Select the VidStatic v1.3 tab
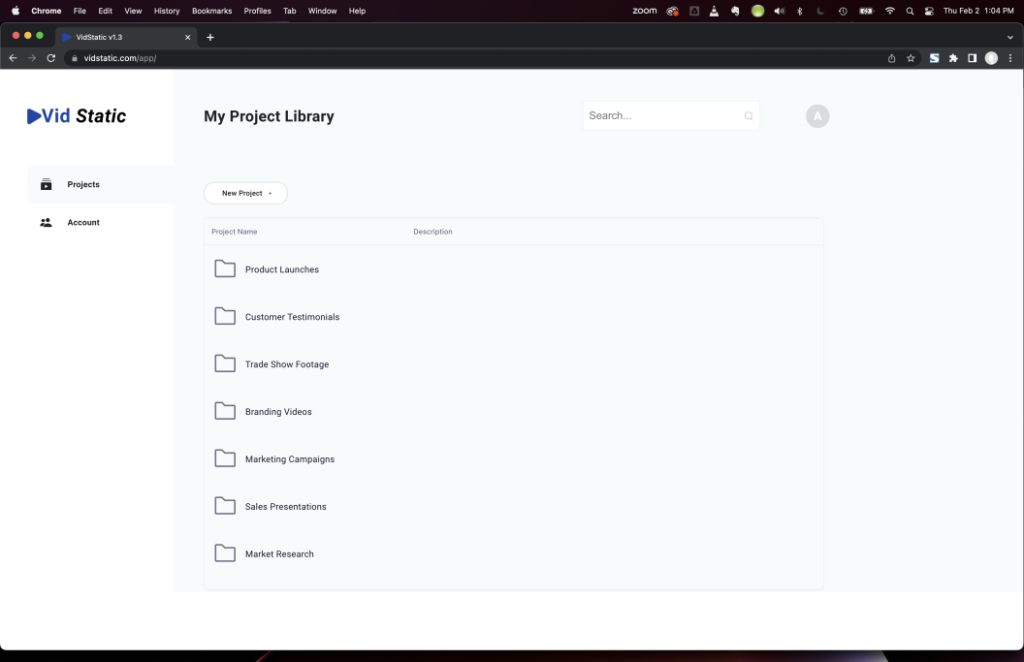This screenshot has height=662, width=1024. (x=120, y=37)
